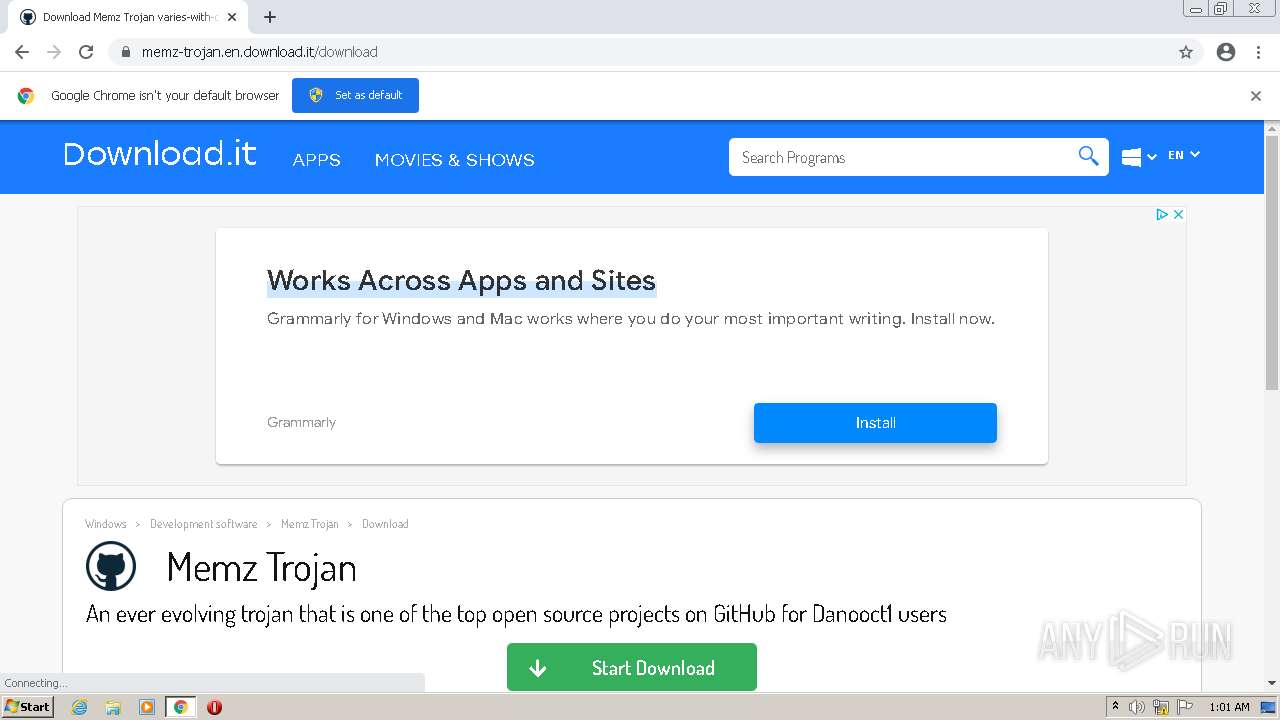
Task: Go to Development software breadcrumb
Action: tap(204, 524)
